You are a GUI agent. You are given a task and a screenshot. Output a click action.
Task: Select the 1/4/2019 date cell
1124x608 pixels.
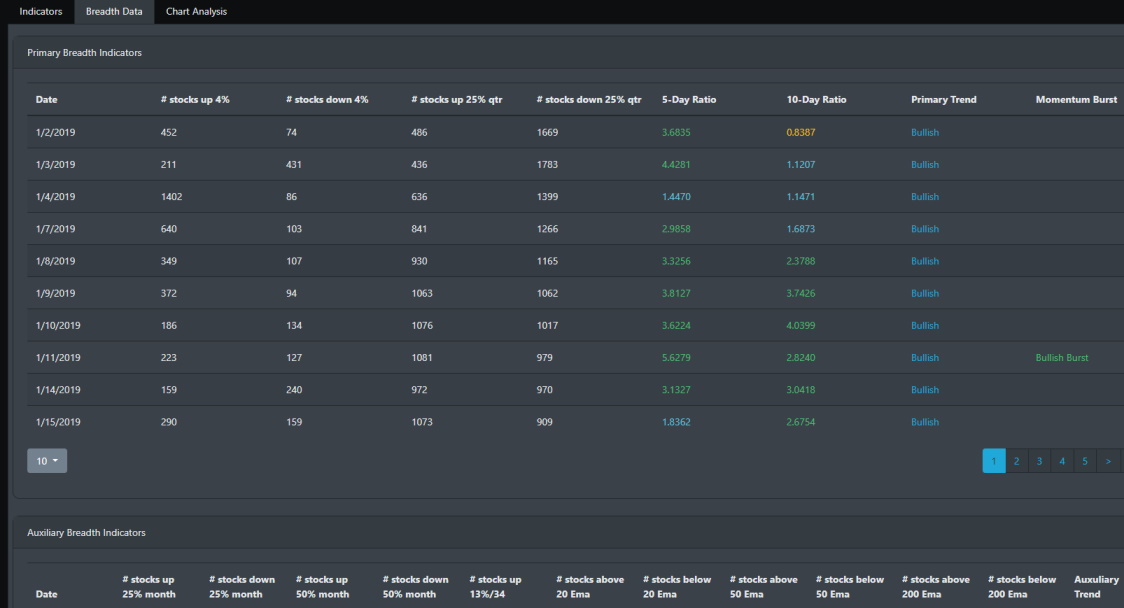tap(55, 197)
